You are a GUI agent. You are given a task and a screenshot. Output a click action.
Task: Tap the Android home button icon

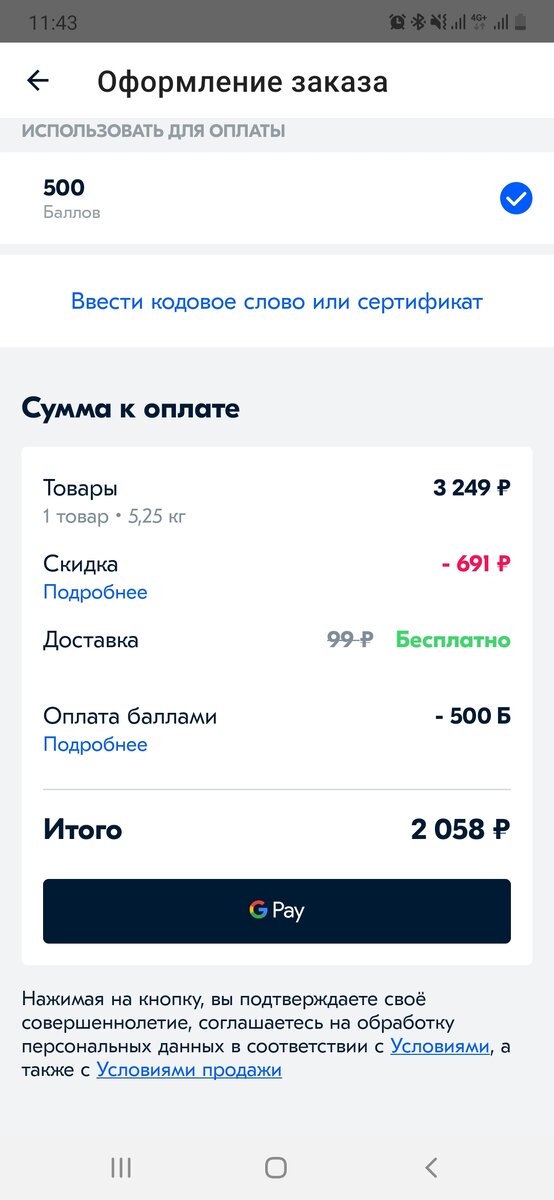[x=276, y=1167]
